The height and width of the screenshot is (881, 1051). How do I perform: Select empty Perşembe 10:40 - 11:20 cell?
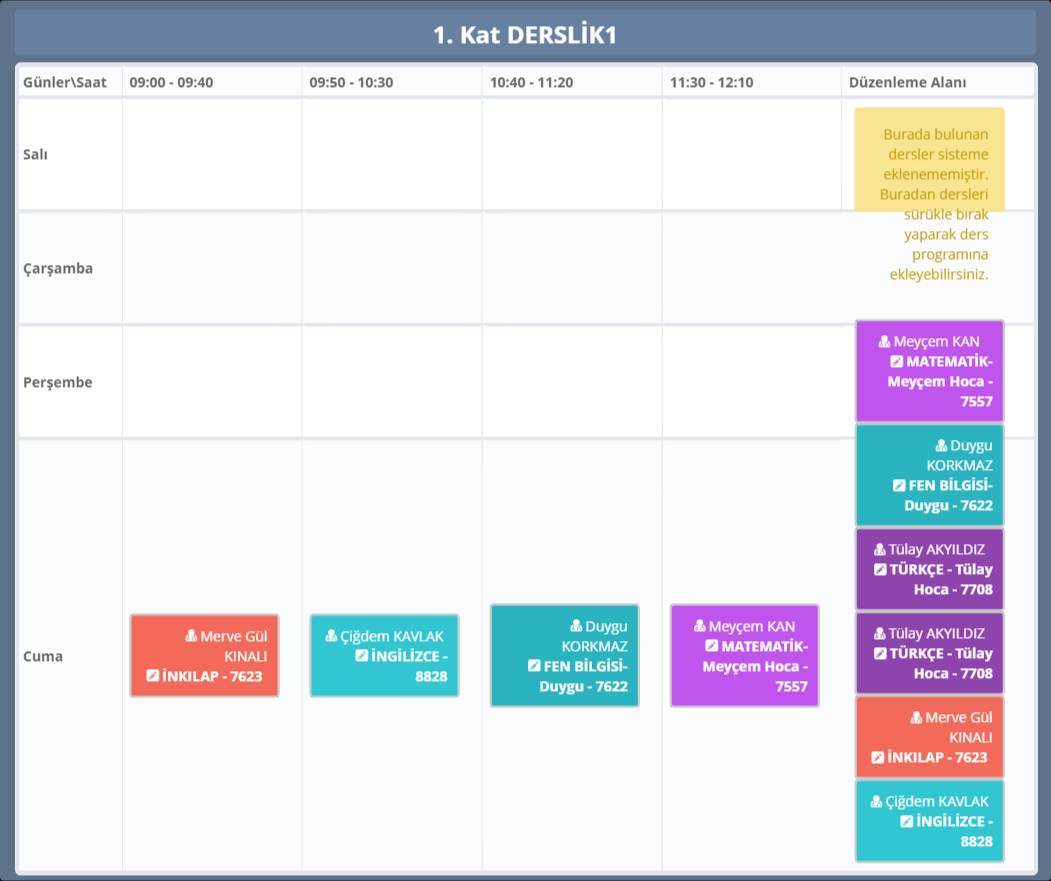pos(571,382)
